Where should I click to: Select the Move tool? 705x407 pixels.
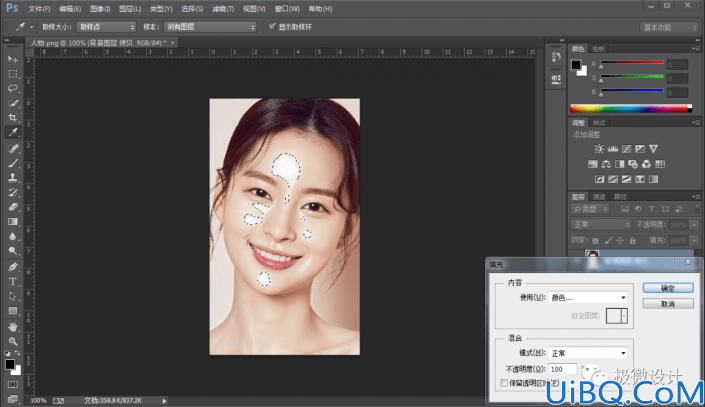point(13,59)
